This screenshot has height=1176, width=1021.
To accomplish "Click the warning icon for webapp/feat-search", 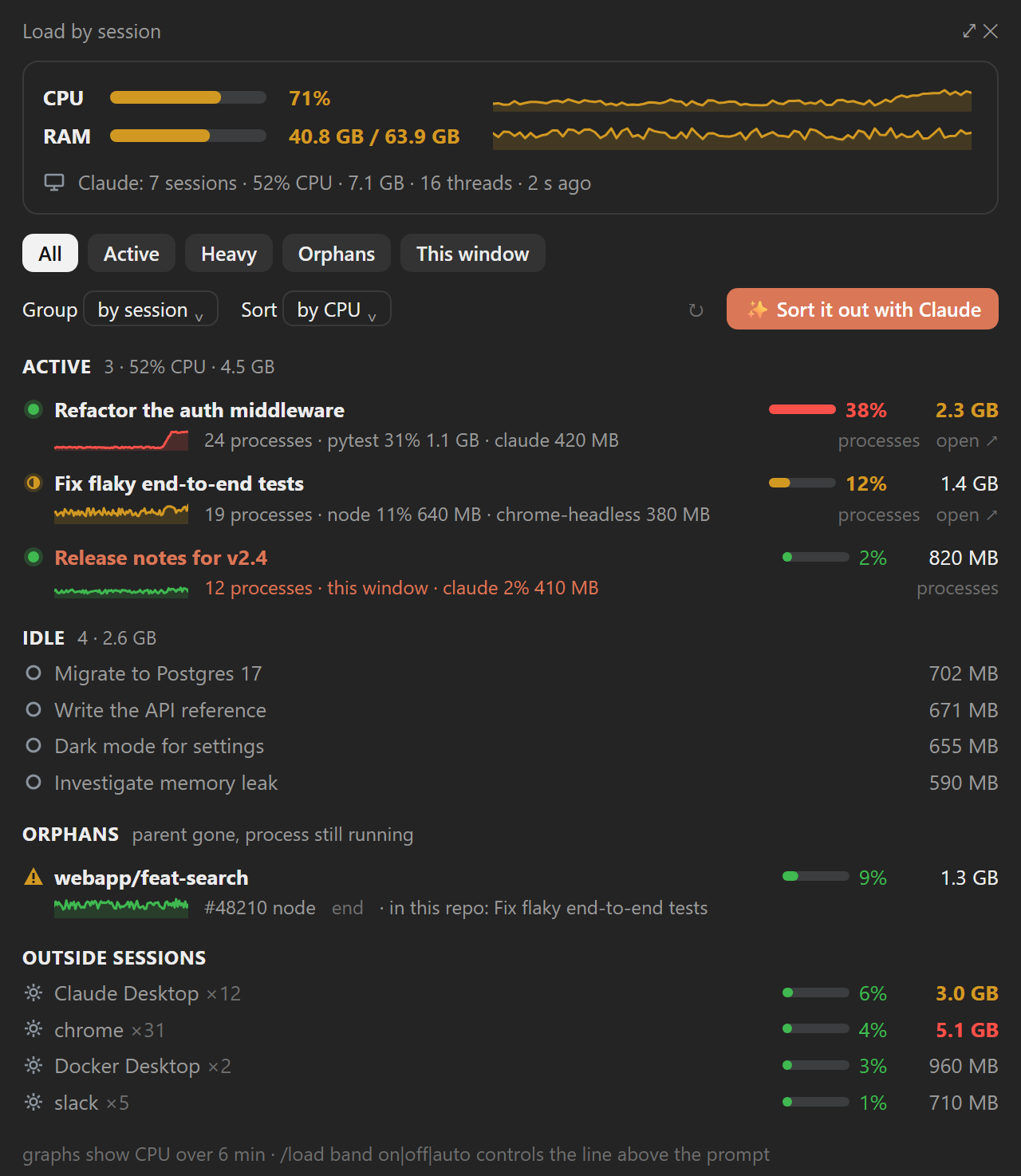I will 34,878.
